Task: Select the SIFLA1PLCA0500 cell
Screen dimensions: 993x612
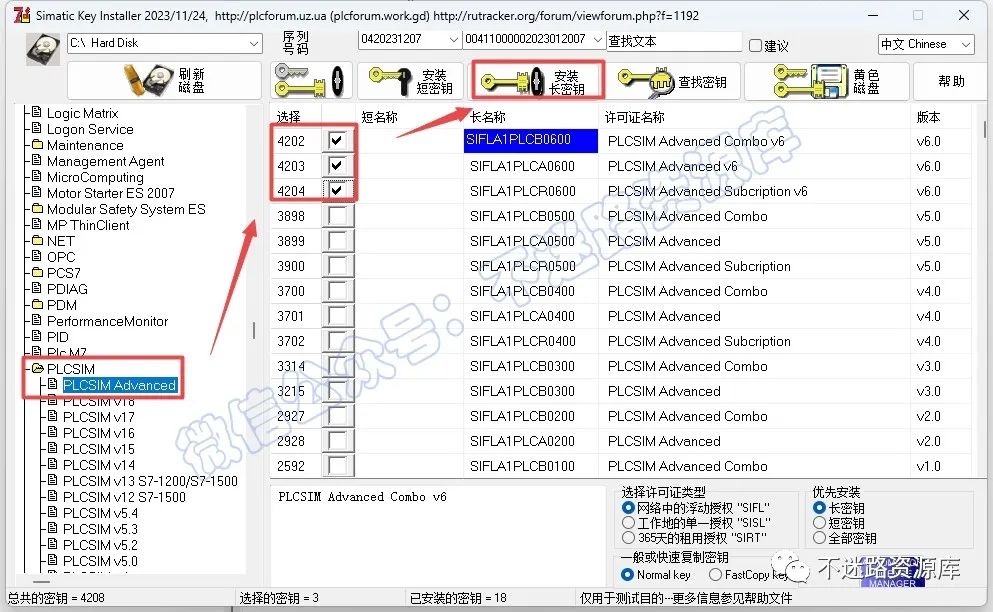Action: tap(531, 241)
